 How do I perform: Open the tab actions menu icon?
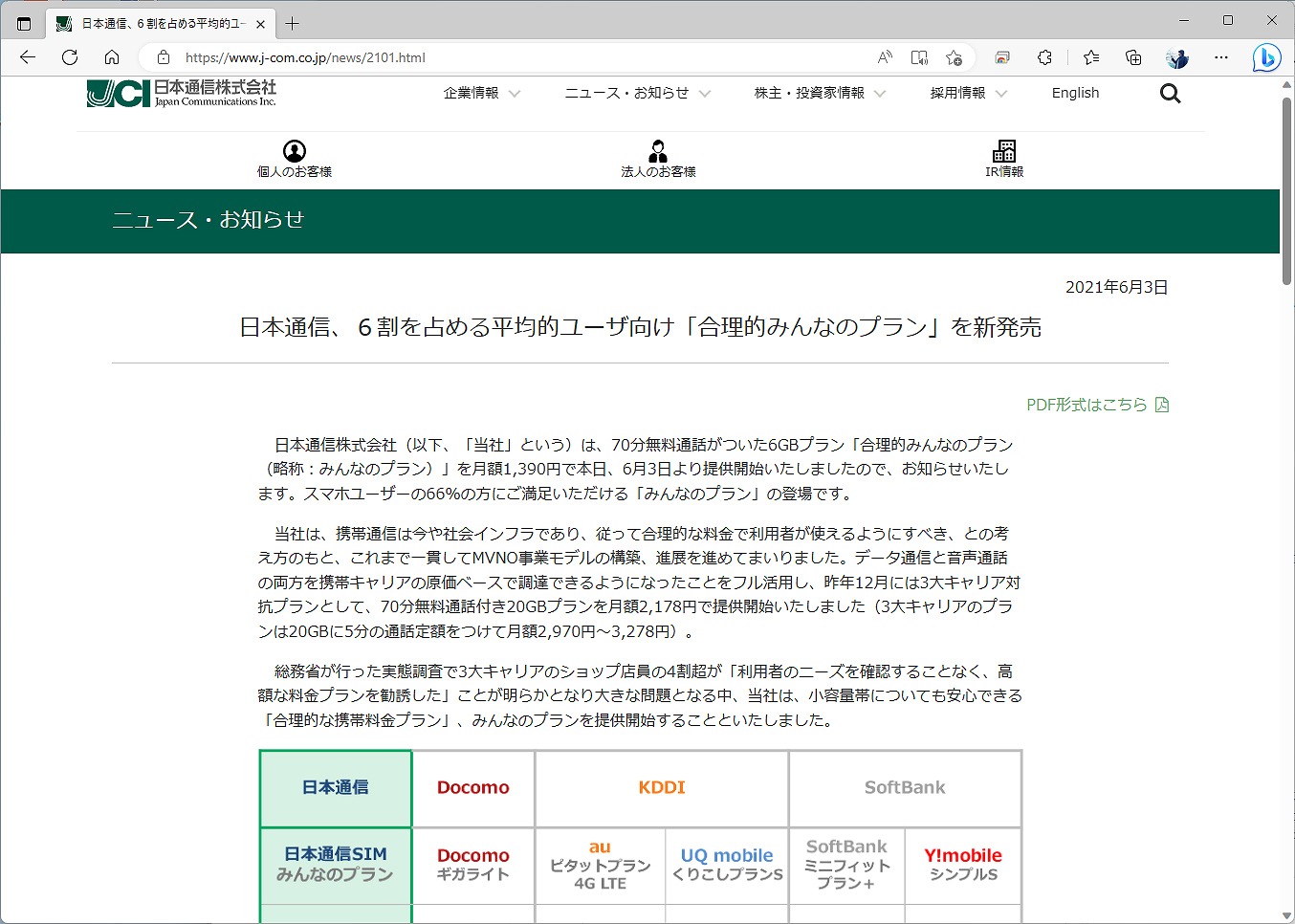coord(24,23)
